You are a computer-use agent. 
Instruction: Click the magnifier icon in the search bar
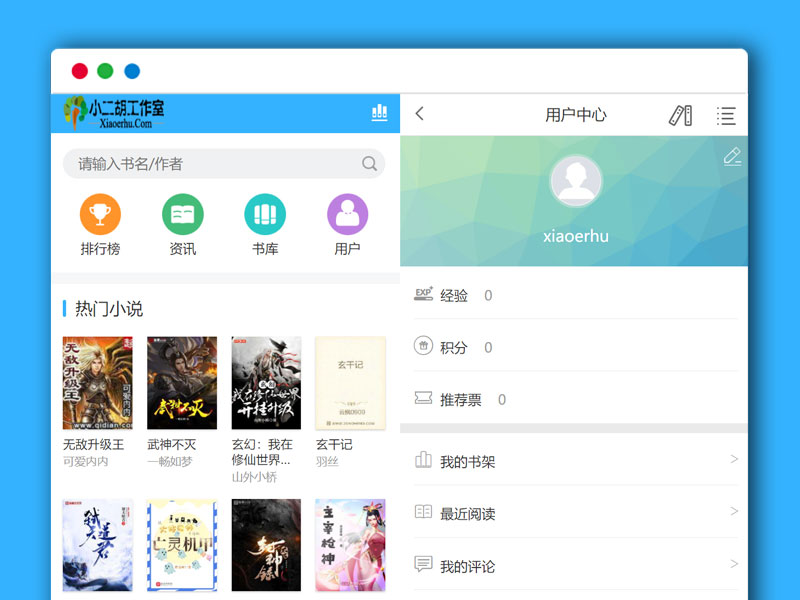[368, 163]
